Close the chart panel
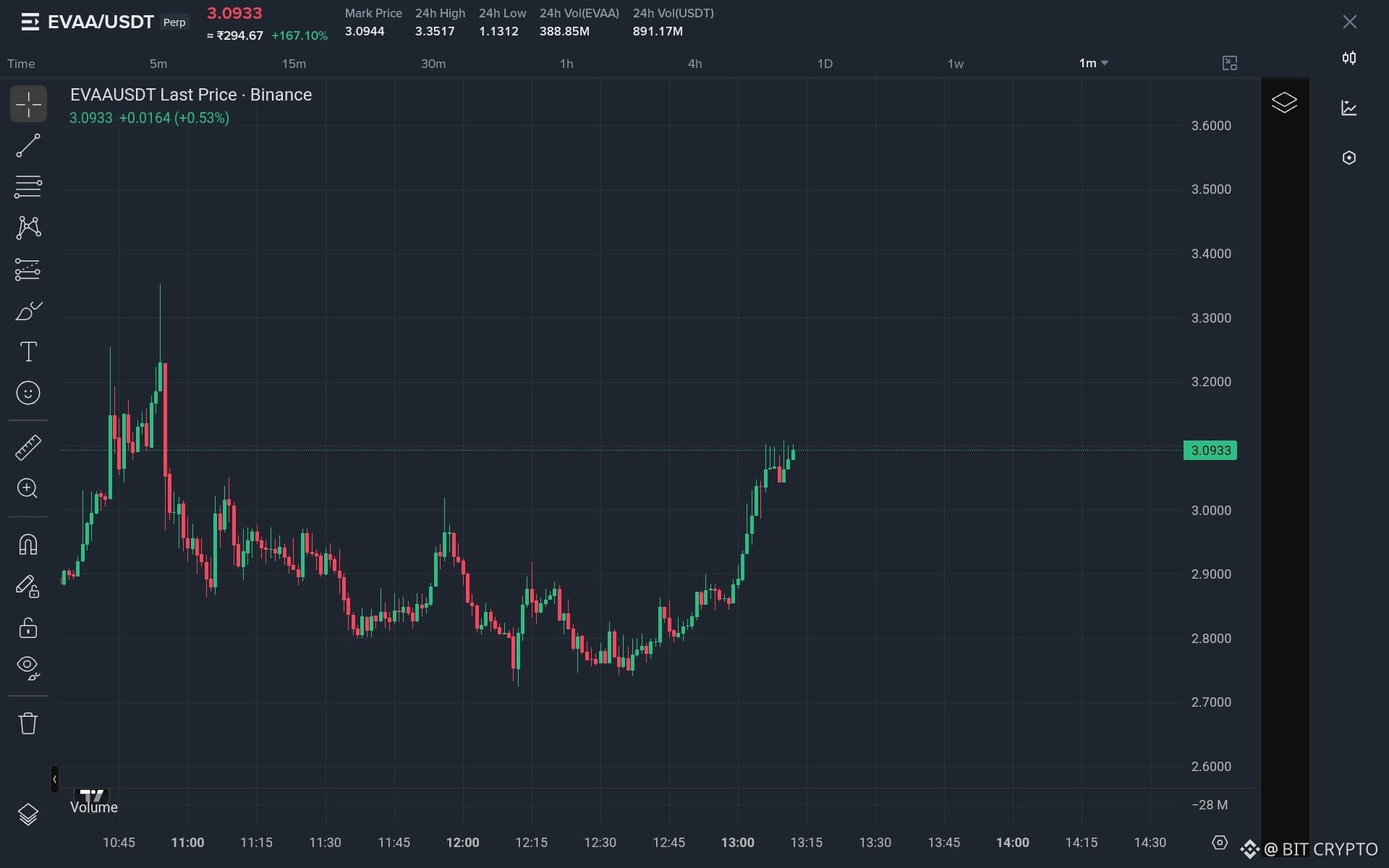Viewport: 1389px width, 868px height. [1350, 22]
